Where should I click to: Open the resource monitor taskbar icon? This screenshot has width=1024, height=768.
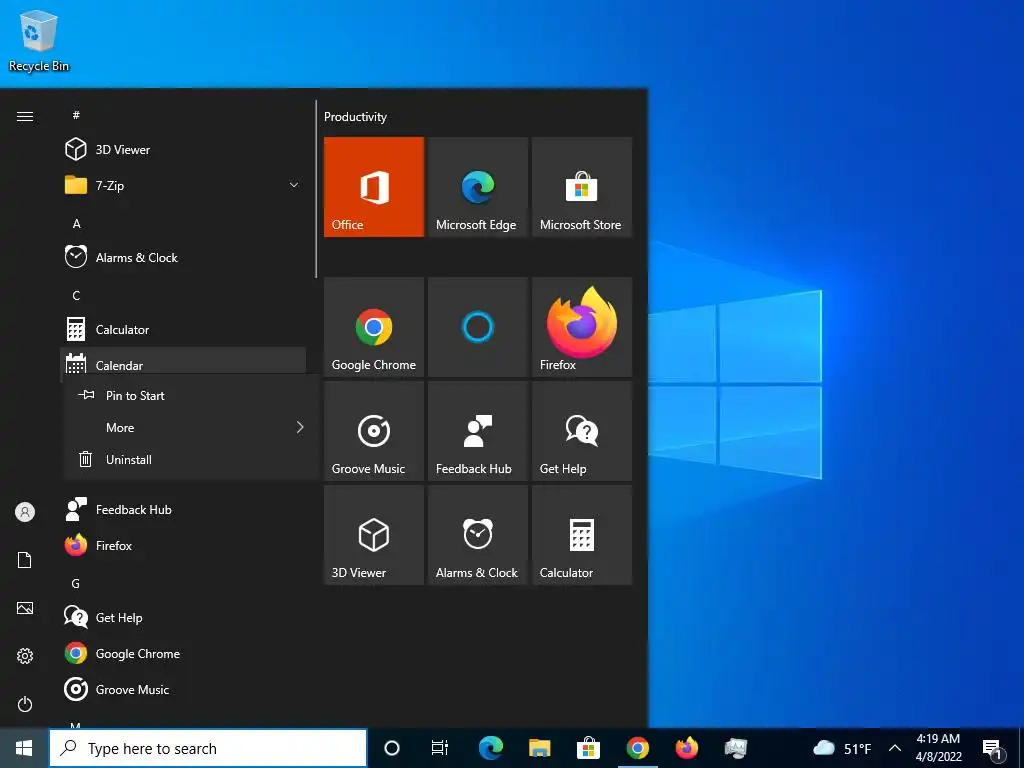tap(735, 748)
